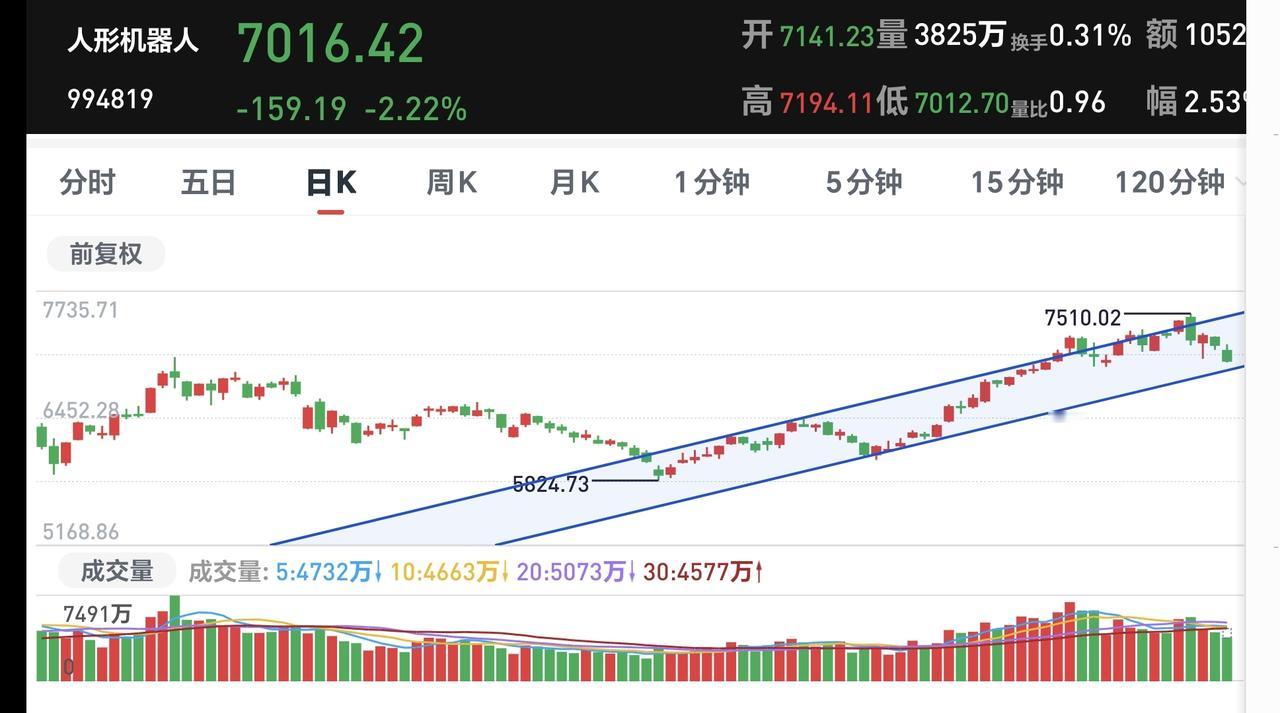Select the 日K tab
Screen dimensions: 1280x713
[331, 182]
